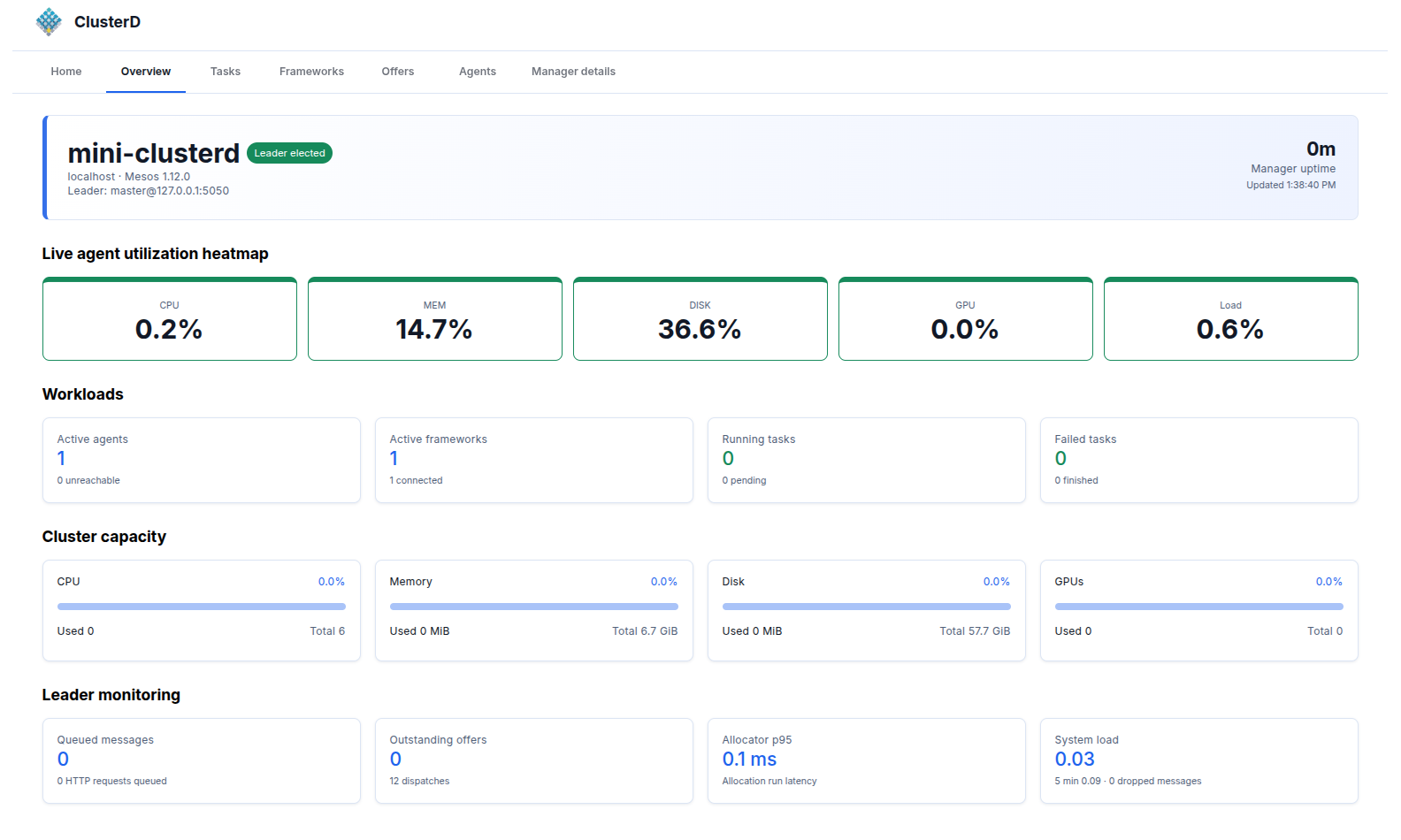Click the ClusterD brand name
This screenshot has height=840, width=1401.
coord(107,22)
